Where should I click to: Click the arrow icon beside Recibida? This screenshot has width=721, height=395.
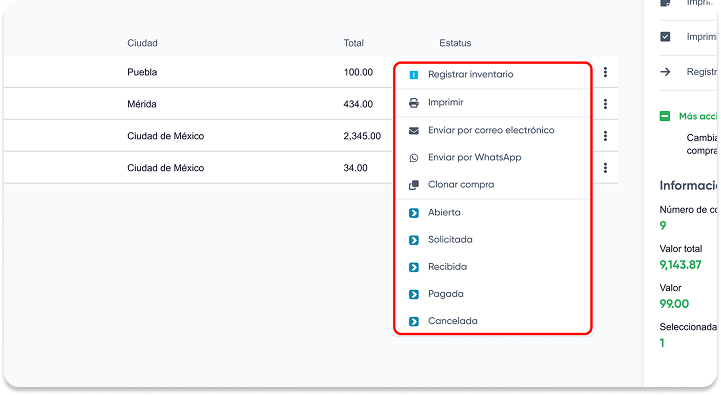pyautogui.click(x=414, y=267)
